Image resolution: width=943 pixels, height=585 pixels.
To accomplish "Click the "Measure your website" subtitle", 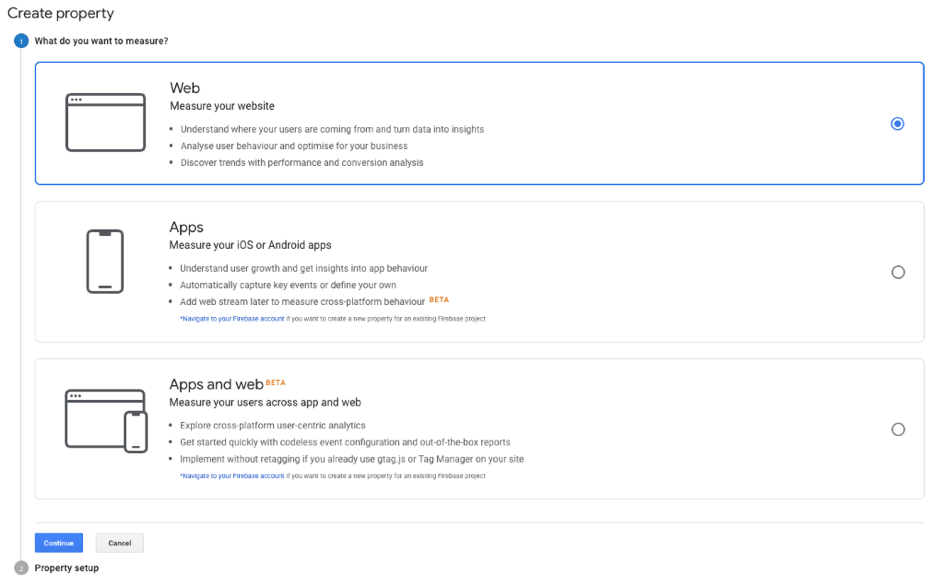I will 222,106.
